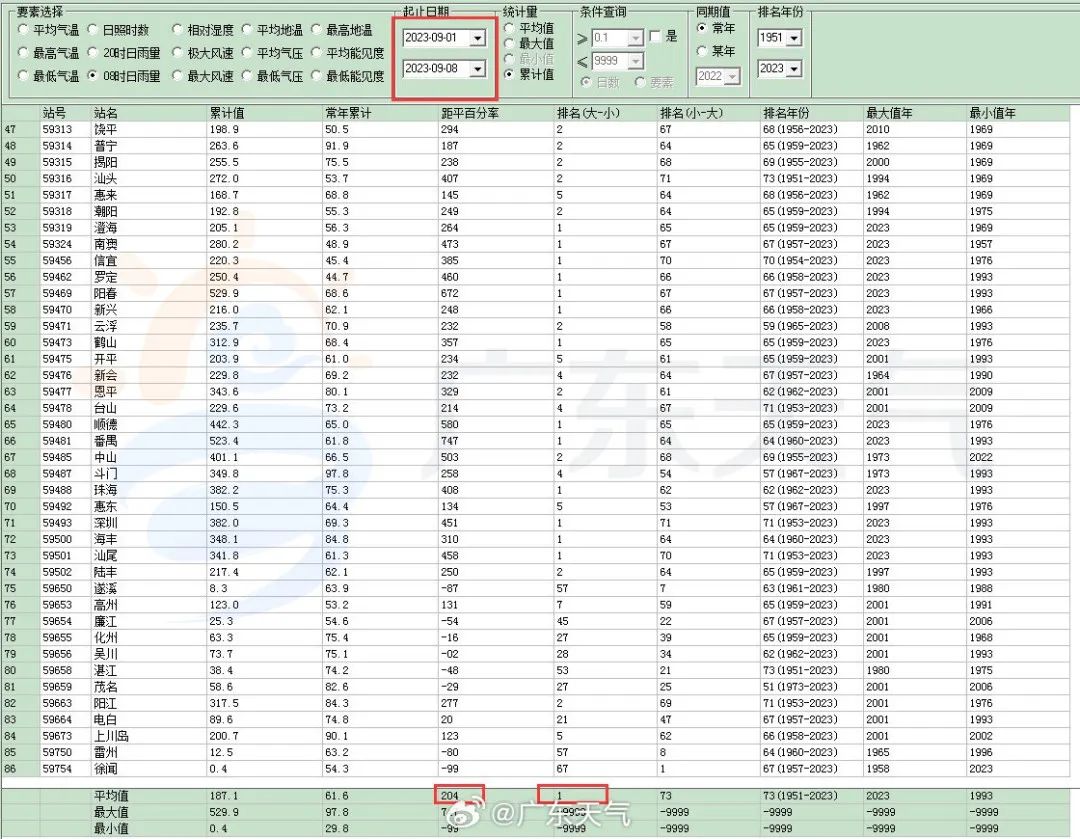Select the 最高气温 option
This screenshot has width=1080, height=839.
click(x=23, y=52)
